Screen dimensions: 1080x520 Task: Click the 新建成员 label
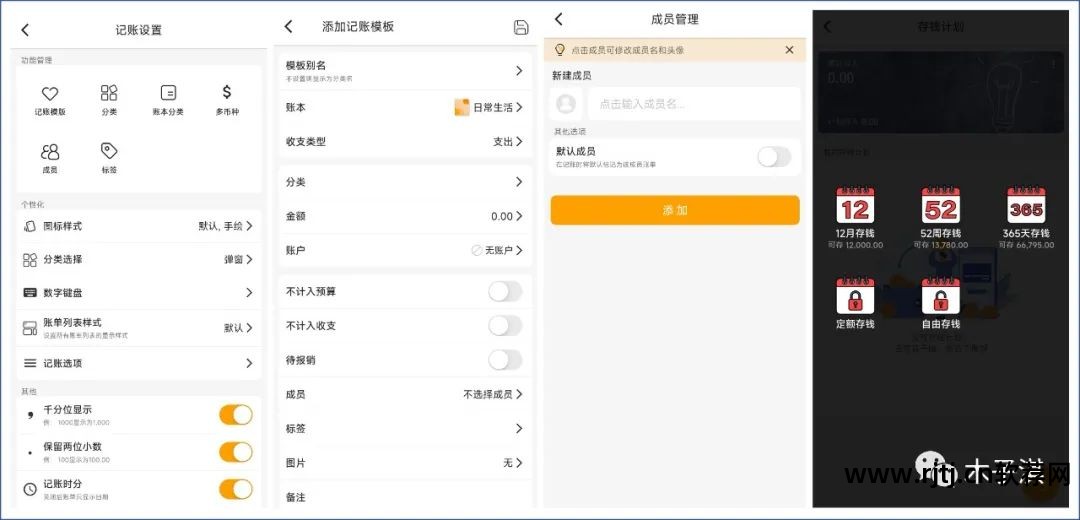[572, 76]
